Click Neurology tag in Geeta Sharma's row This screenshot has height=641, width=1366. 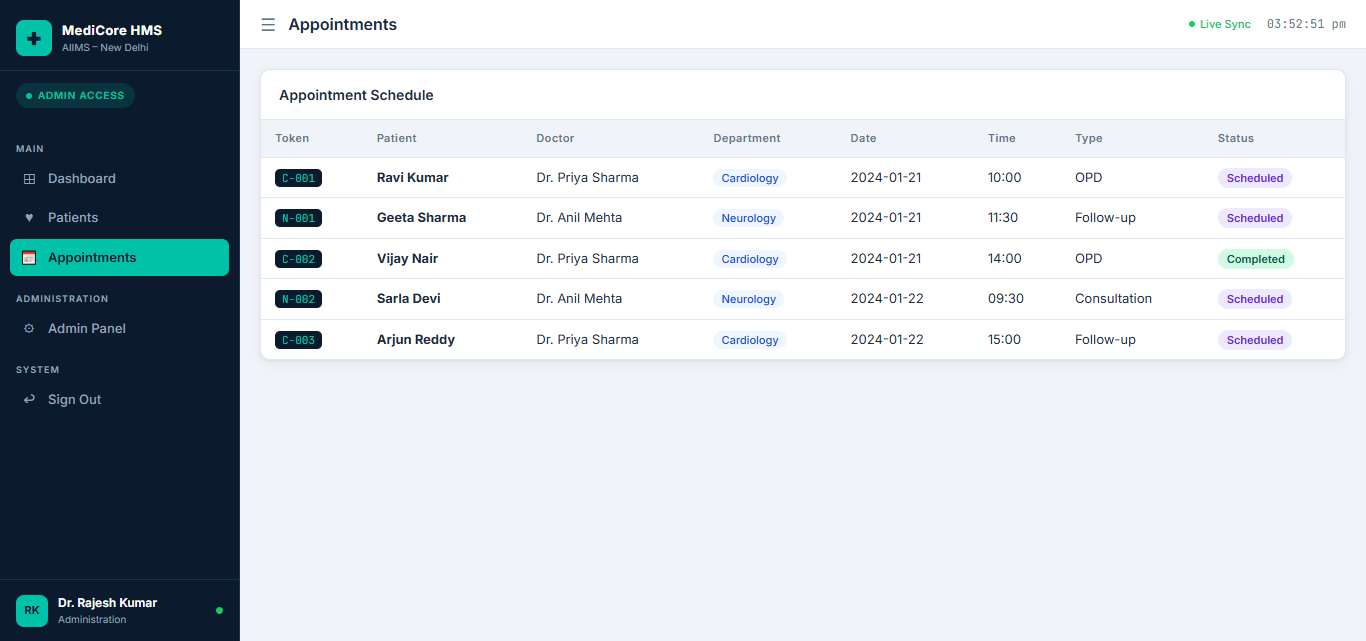[x=749, y=218]
